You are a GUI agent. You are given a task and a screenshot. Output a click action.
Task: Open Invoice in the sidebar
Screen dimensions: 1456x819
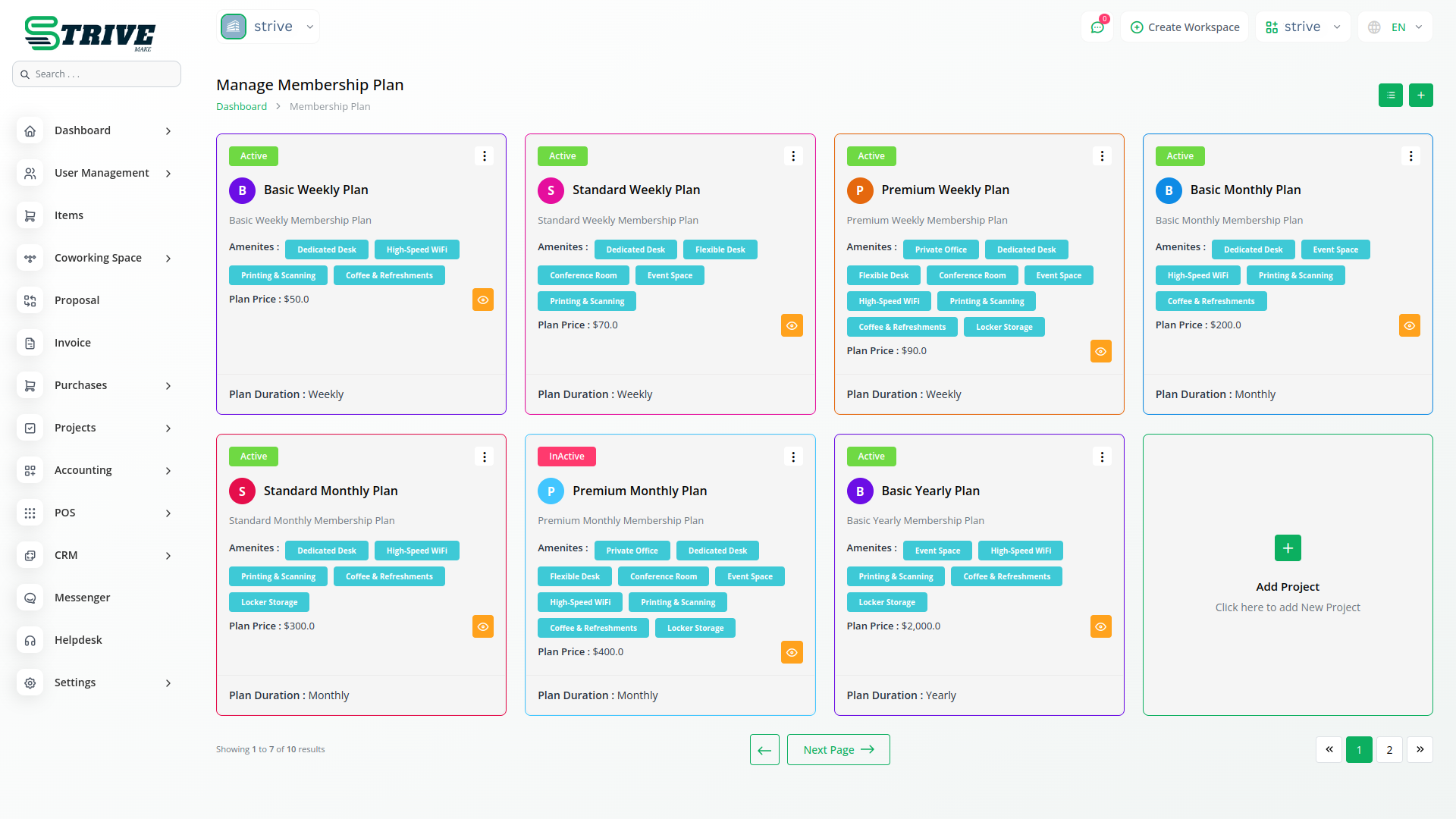pos(73,343)
